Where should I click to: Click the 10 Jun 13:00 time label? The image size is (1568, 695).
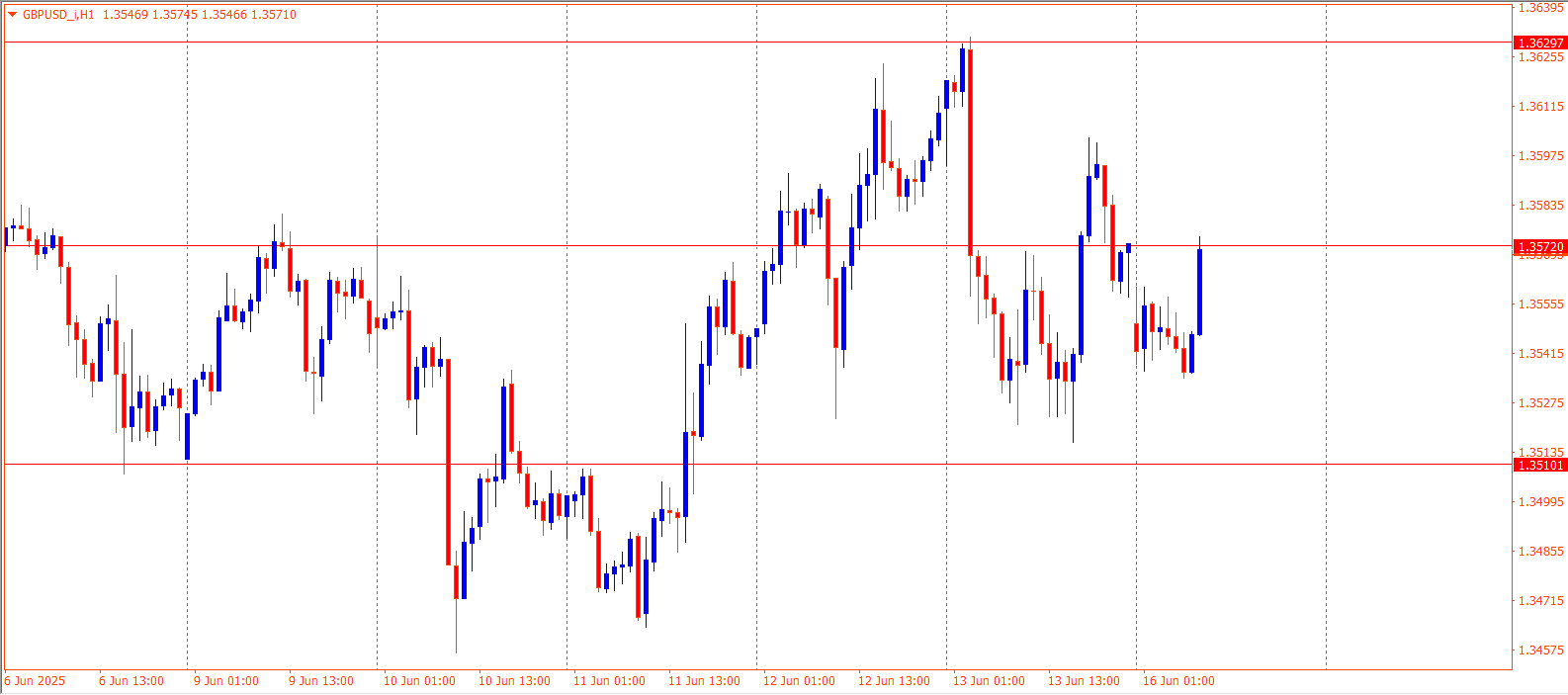[x=514, y=681]
